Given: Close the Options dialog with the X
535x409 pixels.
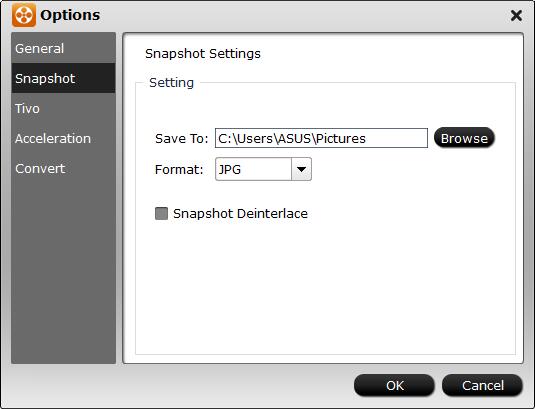Looking at the screenshot, I should pyautogui.click(x=516, y=15).
